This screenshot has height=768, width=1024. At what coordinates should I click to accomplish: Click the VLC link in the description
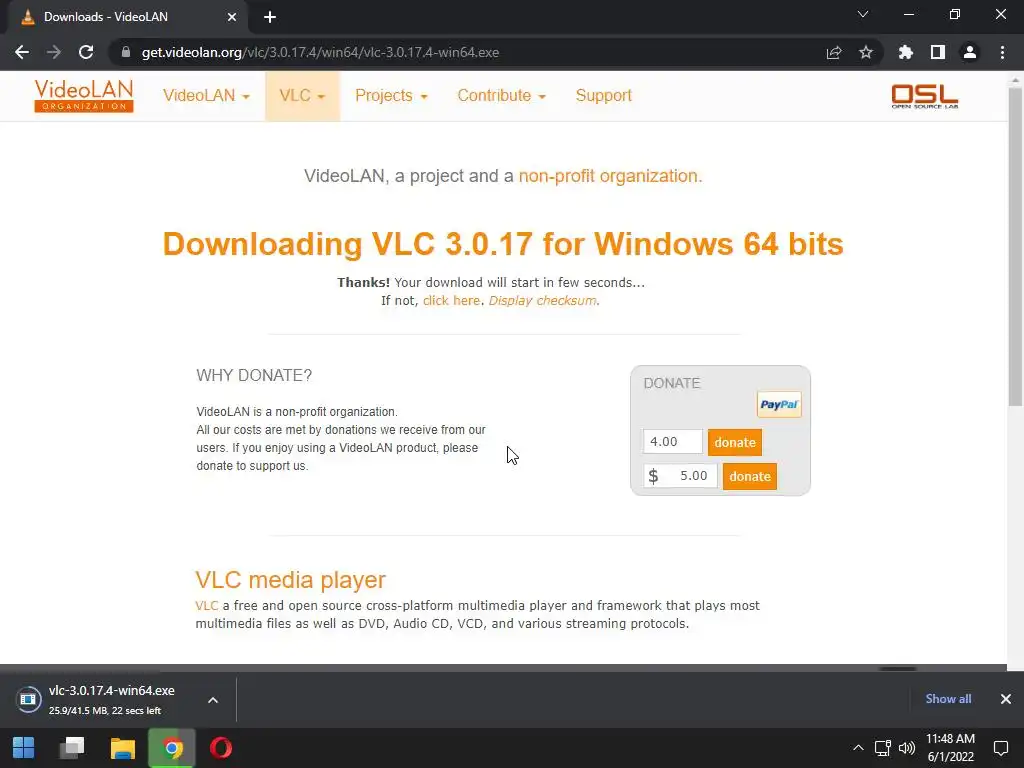click(206, 605)
